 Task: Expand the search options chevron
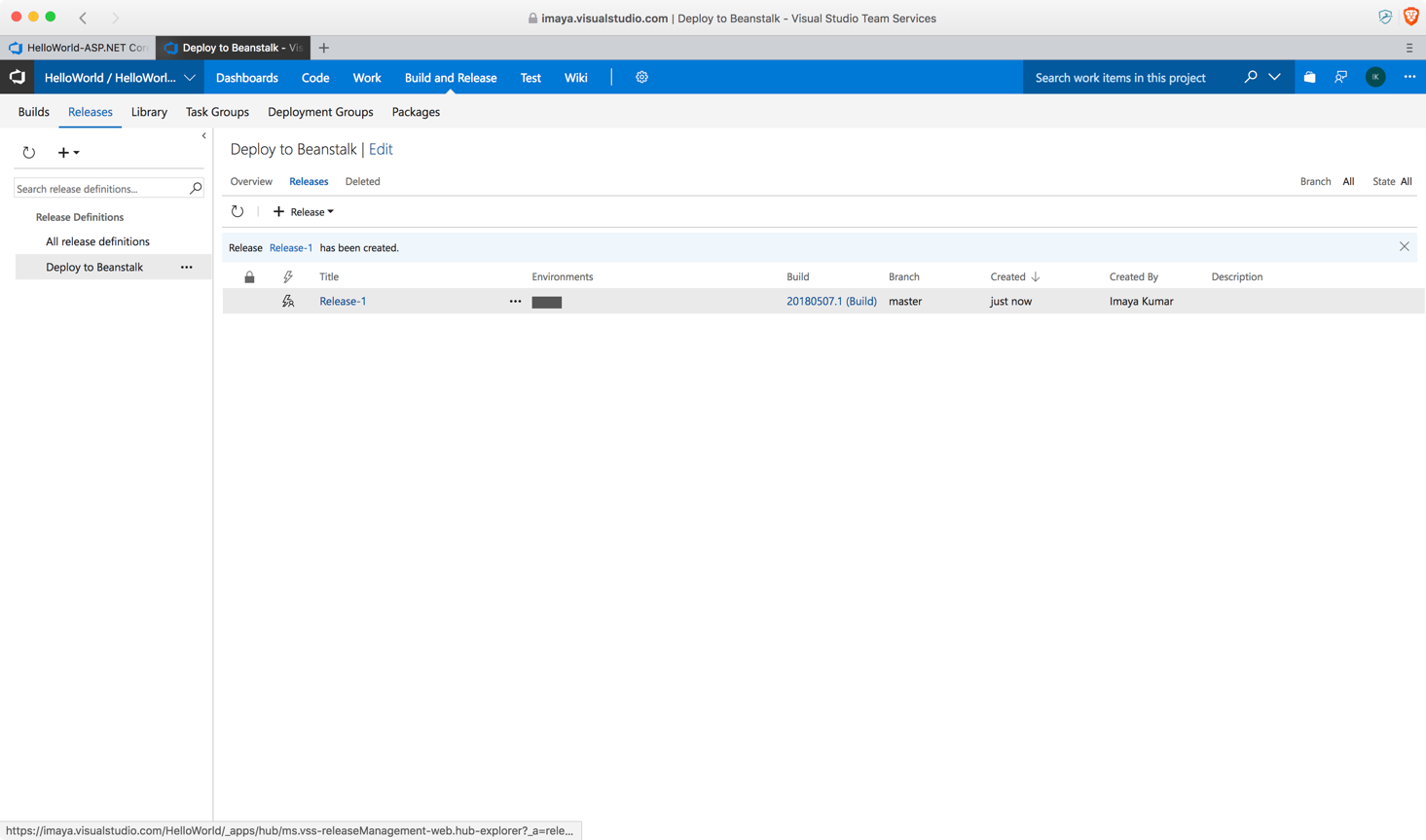pyautogui.click(x=1275, y=77)
